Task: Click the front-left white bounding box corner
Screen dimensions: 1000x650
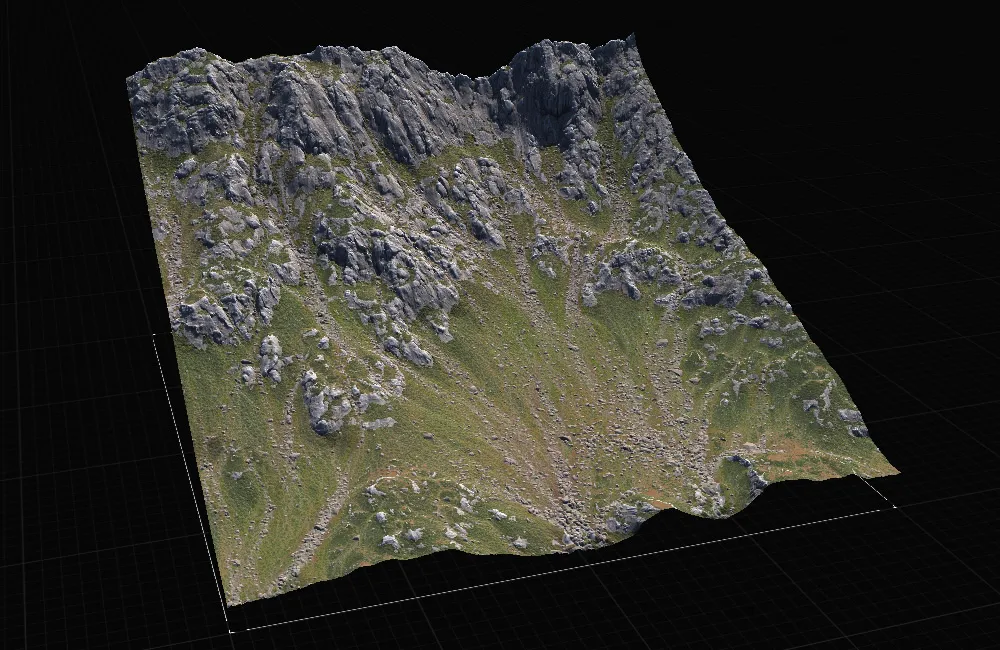Action: click(231, 631)
